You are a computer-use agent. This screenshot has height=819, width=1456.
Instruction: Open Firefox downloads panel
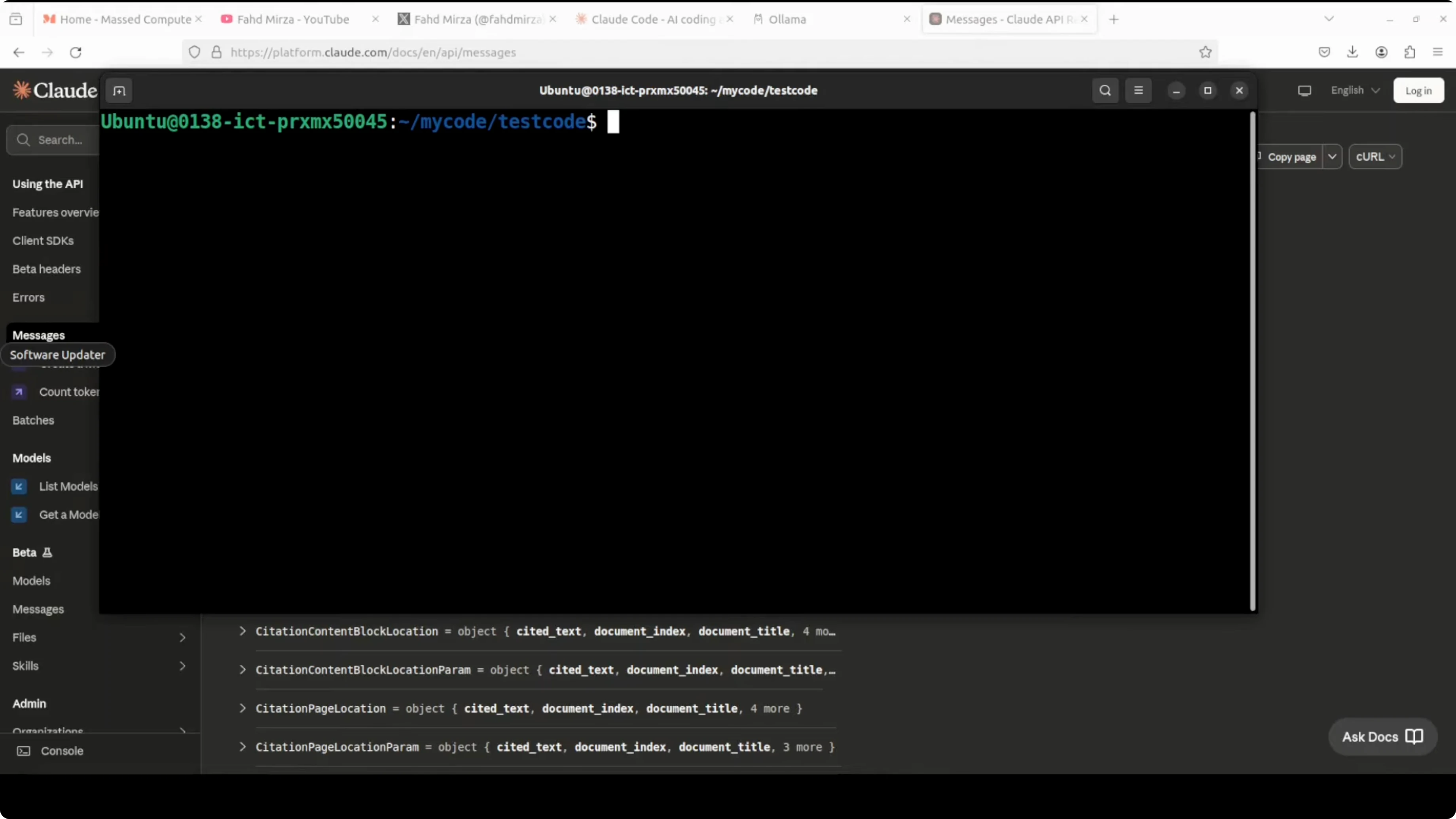click(x=1352, y=52)
